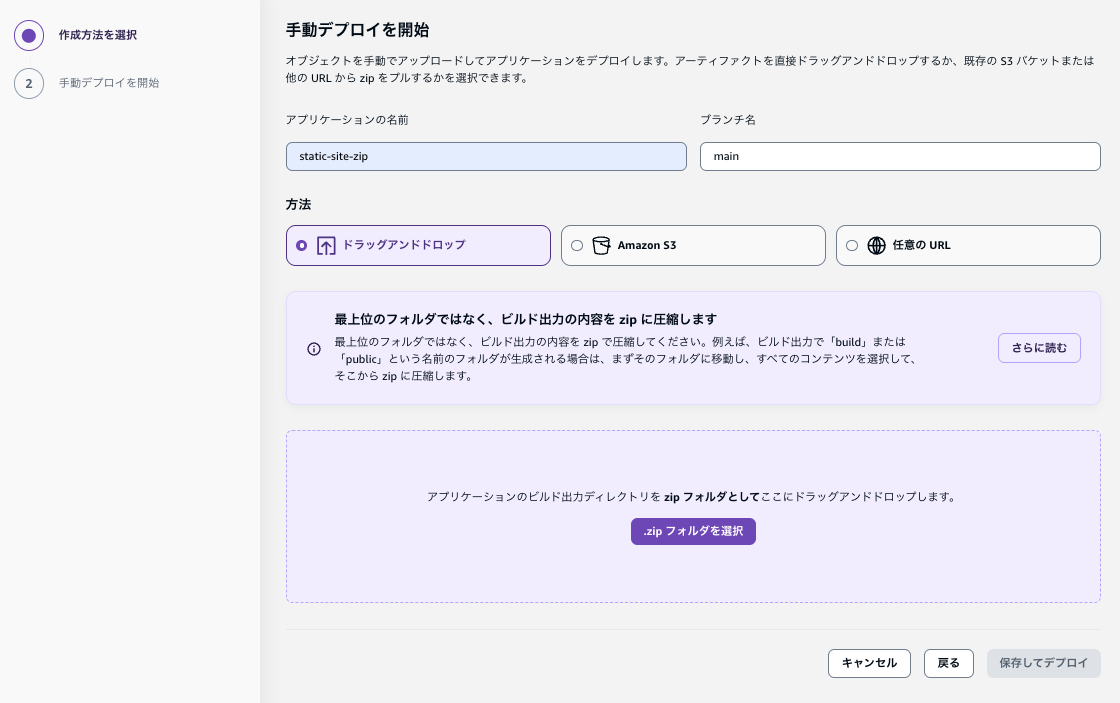Select the 任意の URL radio button

click(852, 245)
